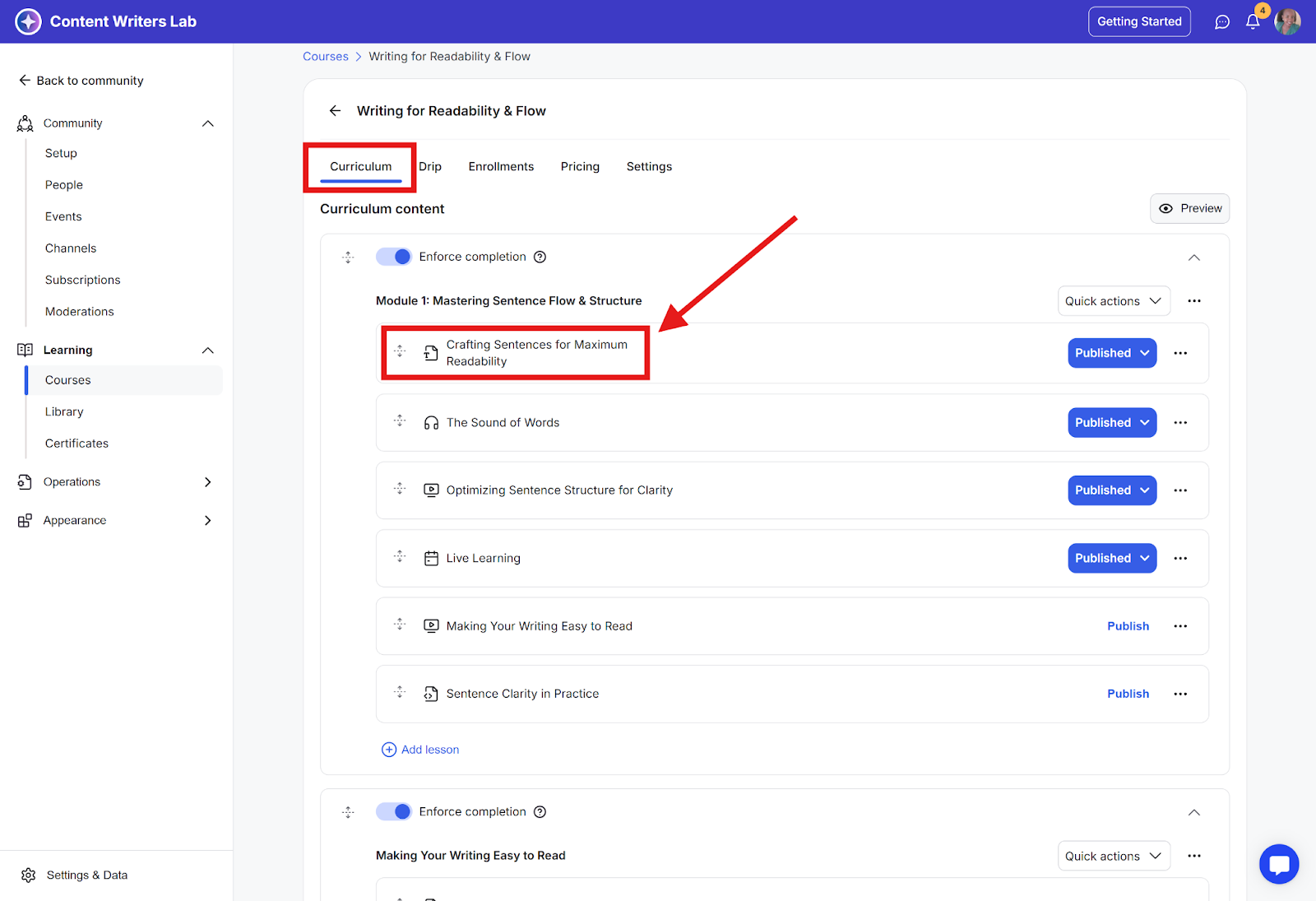Click the user profile avatar
The image size is (1316, 901).
1287,22
